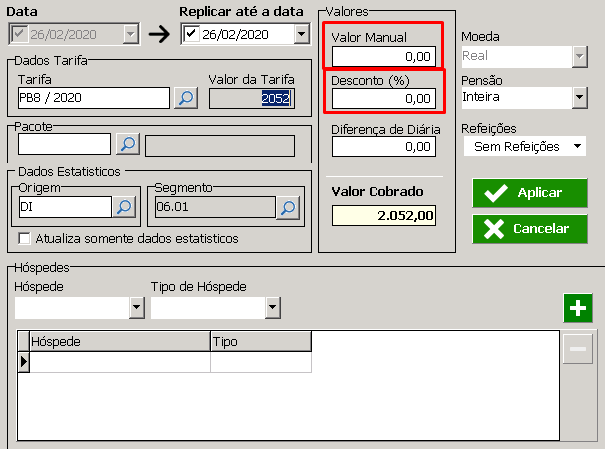Viewport: 605px width, 449px height.
Task: Click the Hóspede column header
Action: pos(120,341)
